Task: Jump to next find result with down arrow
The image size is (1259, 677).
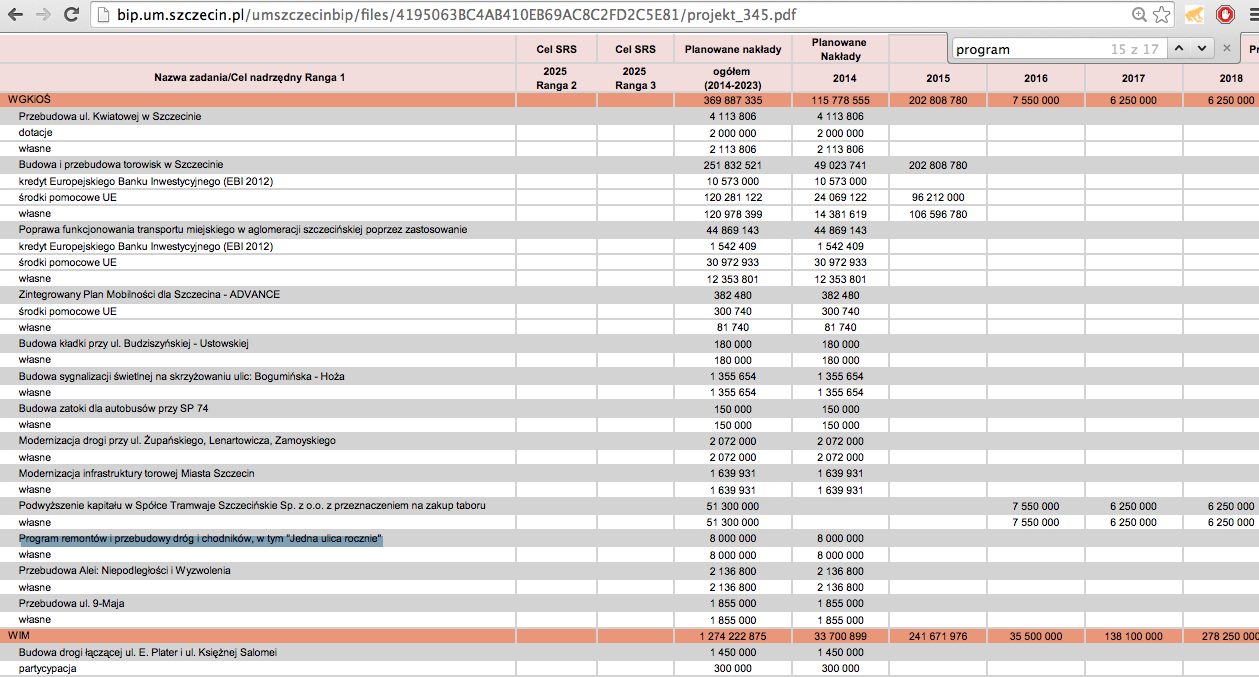Action: (x=1201, y=48)
